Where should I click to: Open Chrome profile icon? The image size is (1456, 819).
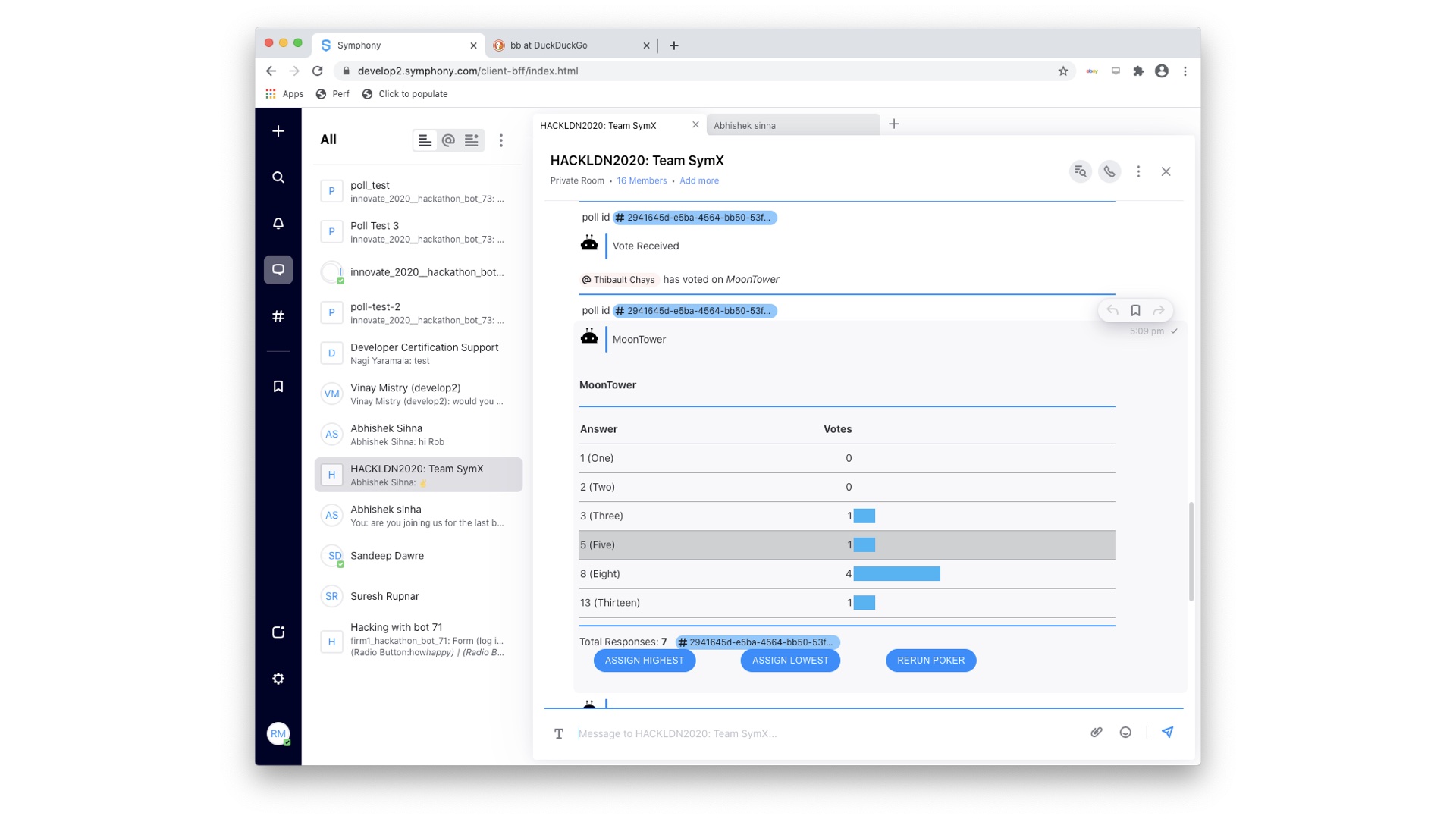[1162, 71]
